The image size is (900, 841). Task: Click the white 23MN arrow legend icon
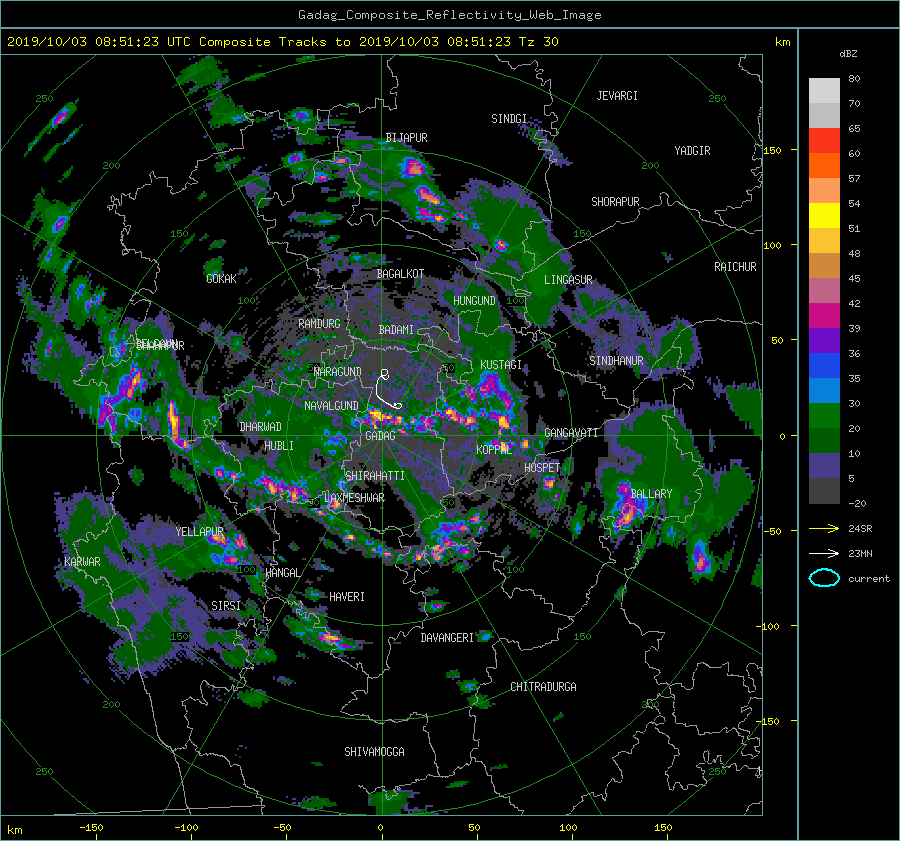click(x=824, y=553)
